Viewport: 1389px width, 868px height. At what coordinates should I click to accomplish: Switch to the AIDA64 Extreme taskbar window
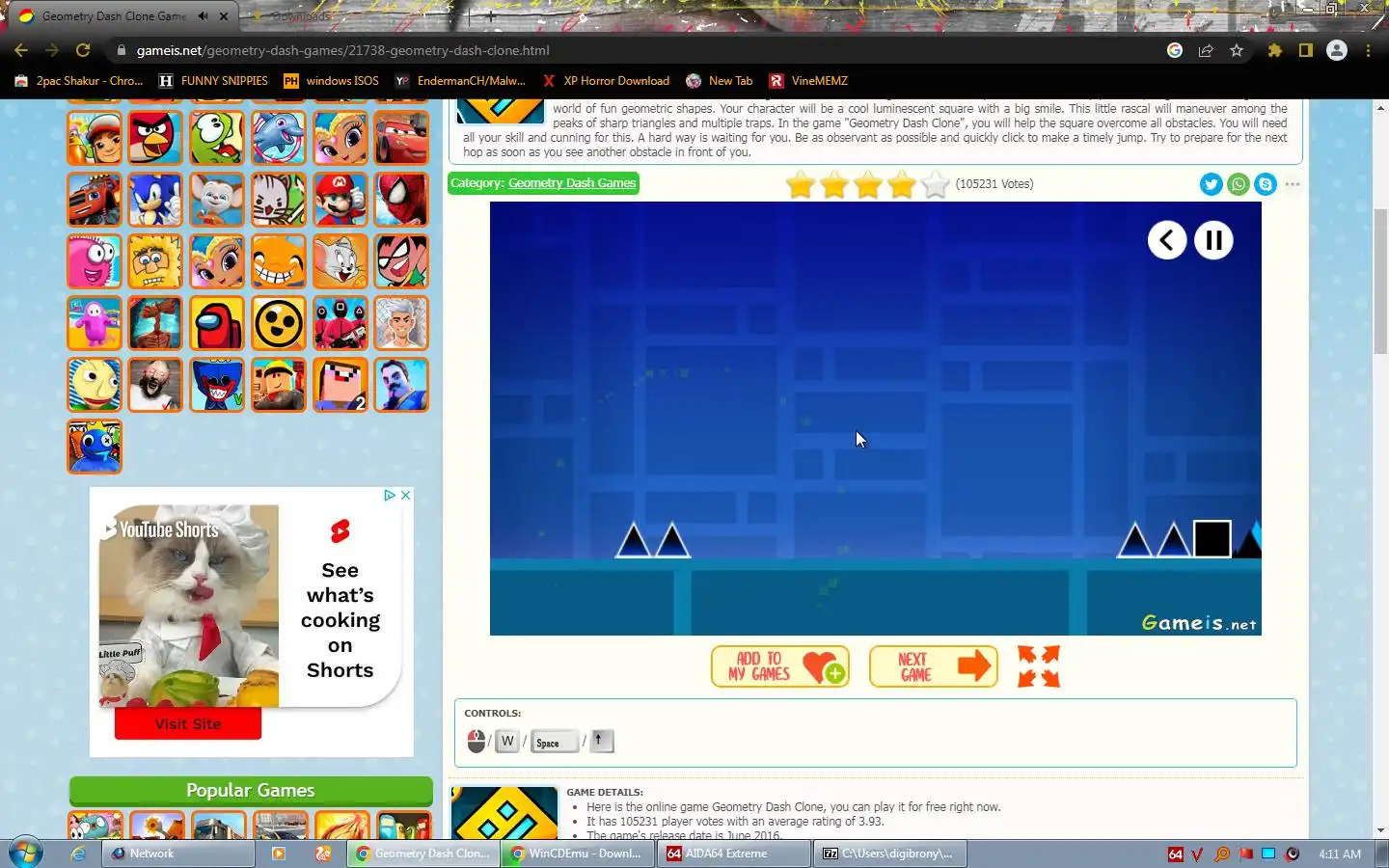point(734,854)
